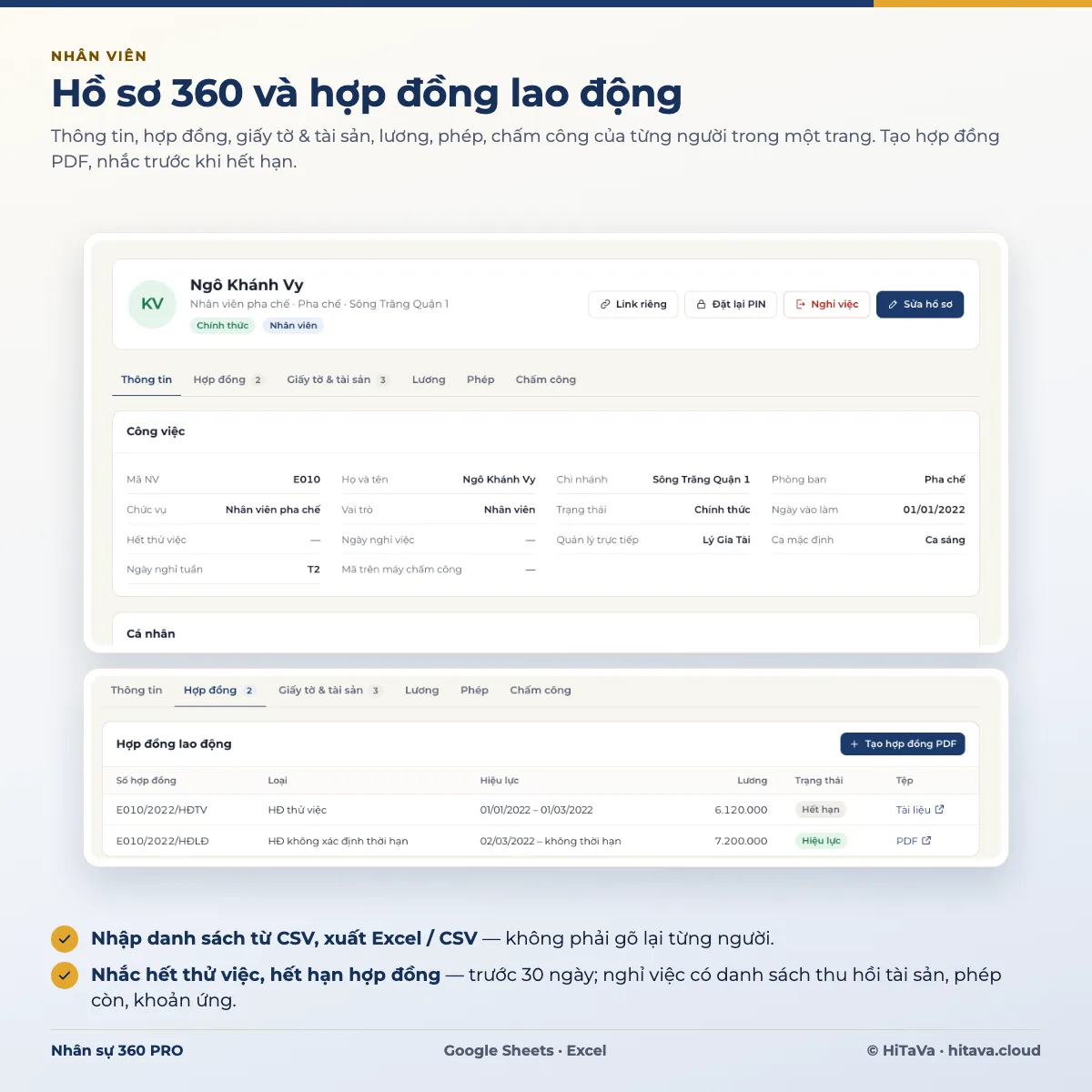1092x1092 pixels.
Task: Click the Link riêng button
Action: (x=633, y=305)
